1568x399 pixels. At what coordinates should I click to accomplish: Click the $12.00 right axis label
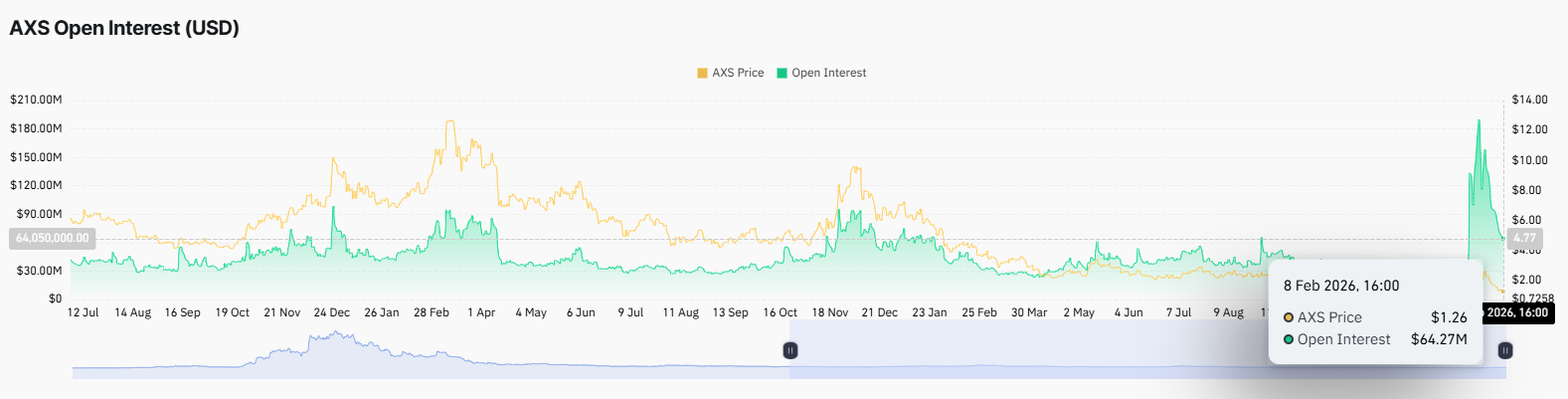(x=1529, y=129)
